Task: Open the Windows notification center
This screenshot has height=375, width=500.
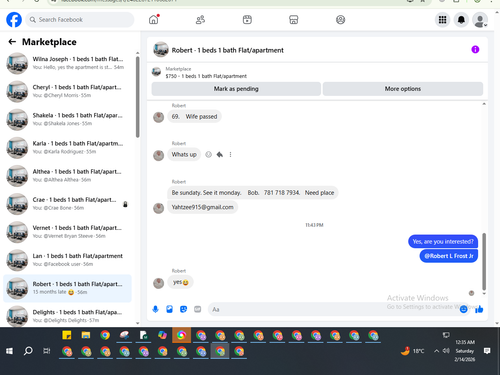Action: pos(487,351)
